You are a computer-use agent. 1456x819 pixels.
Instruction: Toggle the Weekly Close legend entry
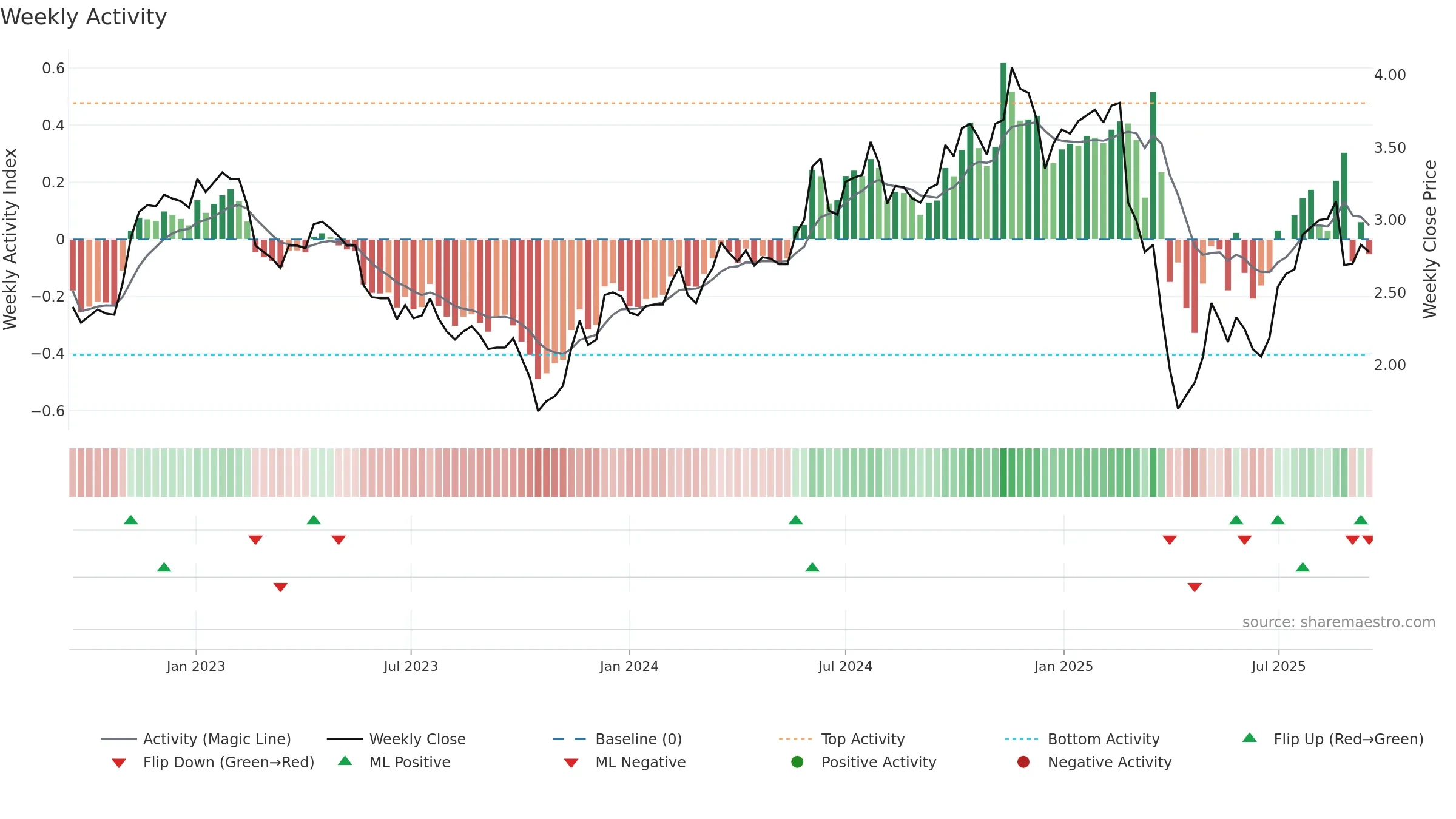click(x=396, y=739)
